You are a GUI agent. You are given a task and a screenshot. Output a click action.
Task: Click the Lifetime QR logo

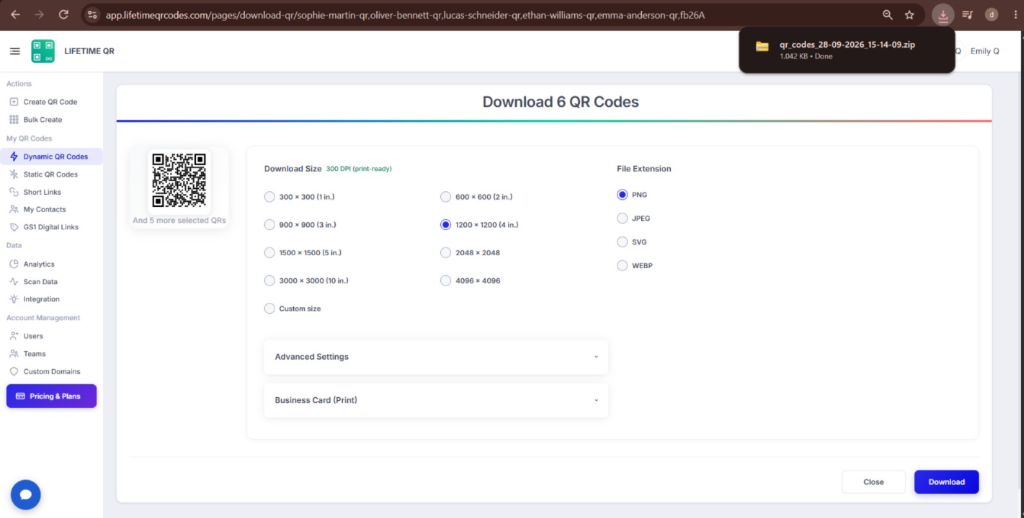click(x=43, y=51)
